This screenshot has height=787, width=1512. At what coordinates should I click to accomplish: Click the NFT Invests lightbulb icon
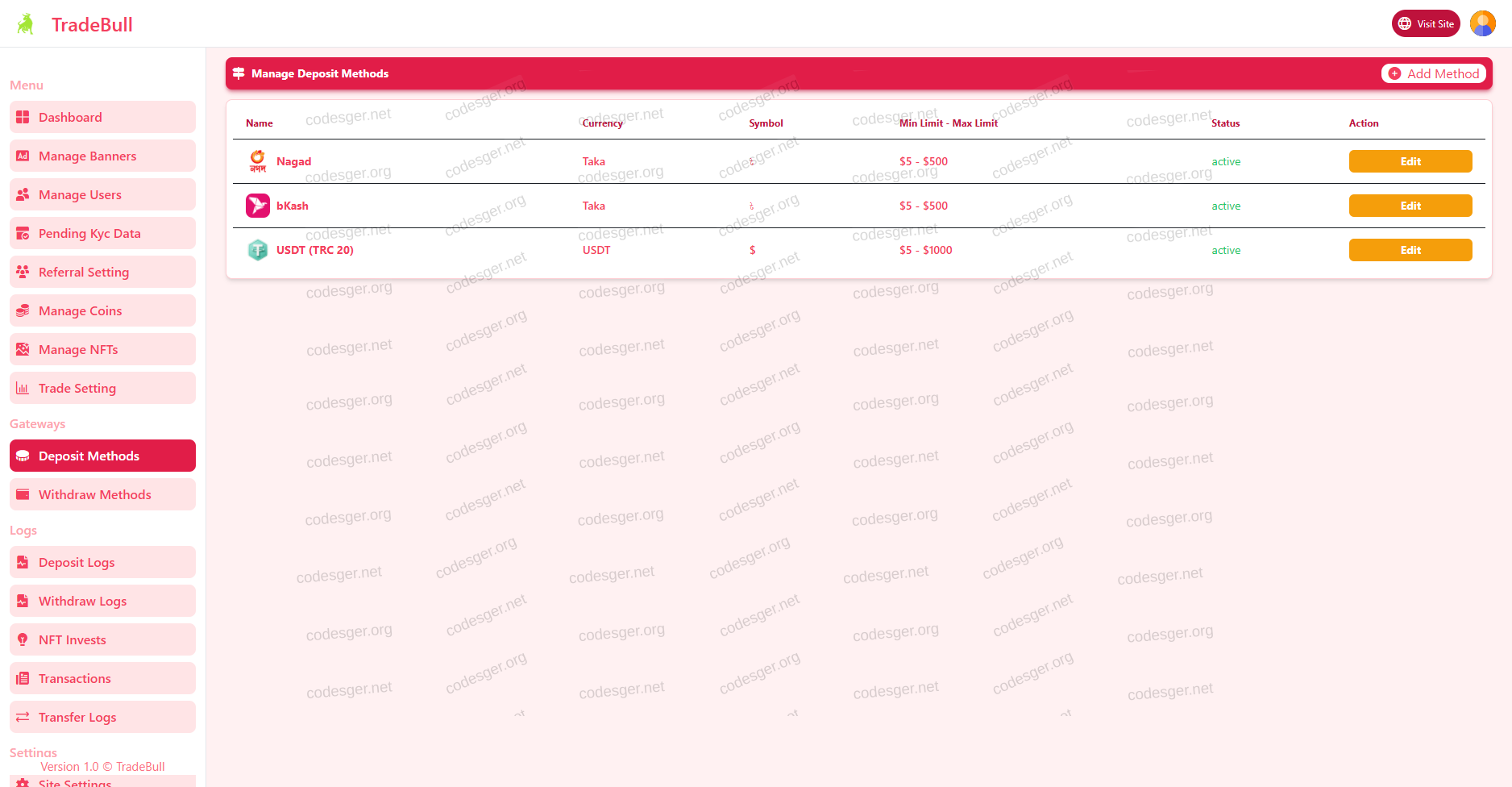23,640
